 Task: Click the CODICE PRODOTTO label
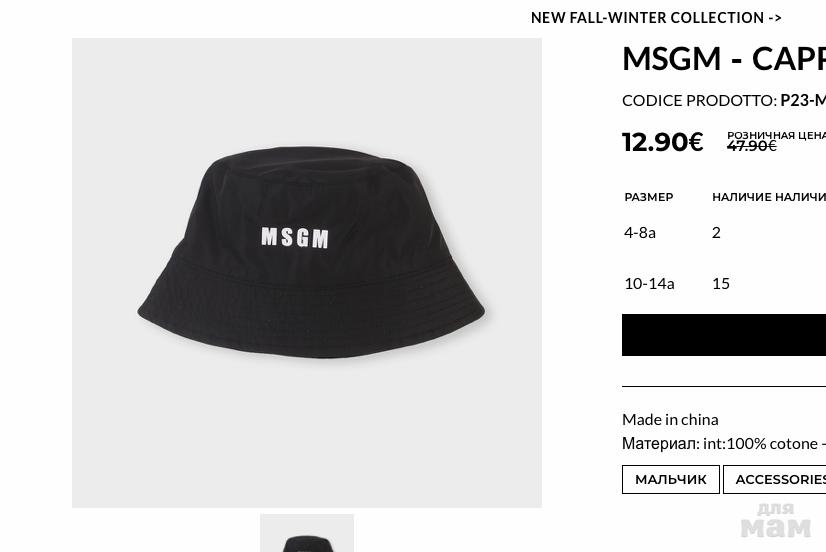(699, 100)
